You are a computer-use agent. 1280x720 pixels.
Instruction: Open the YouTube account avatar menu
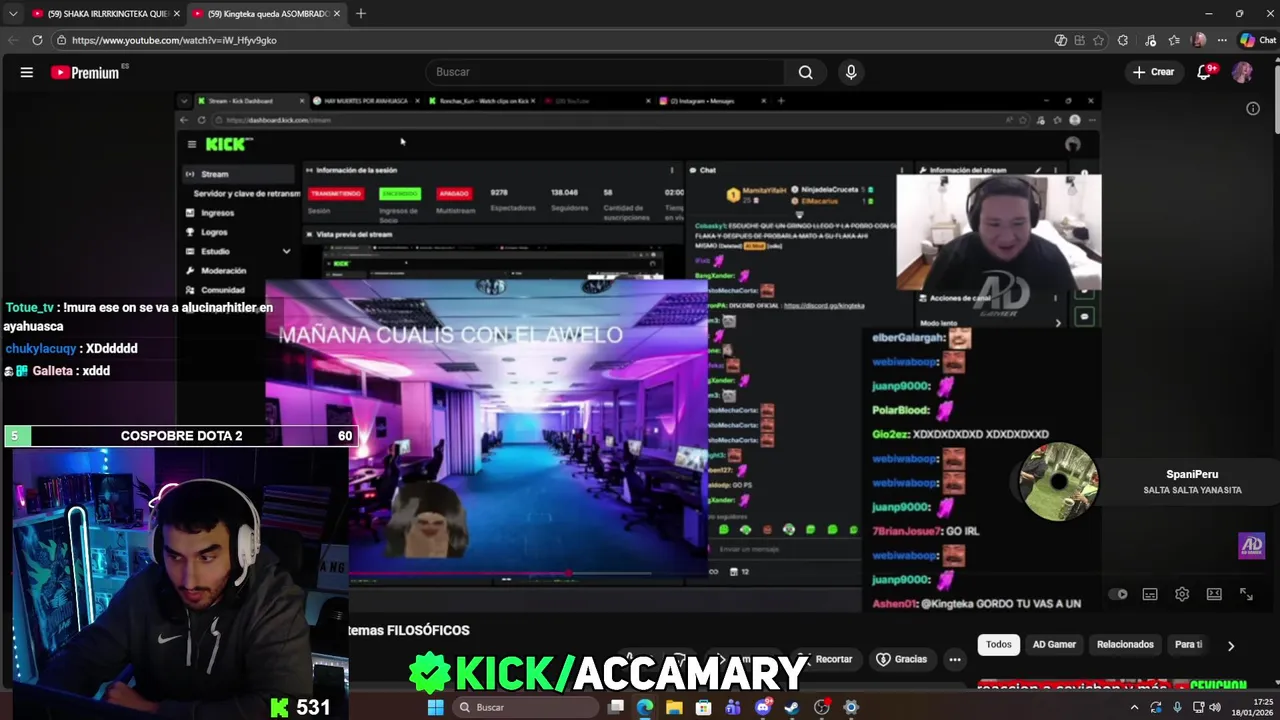point(1242,72)
